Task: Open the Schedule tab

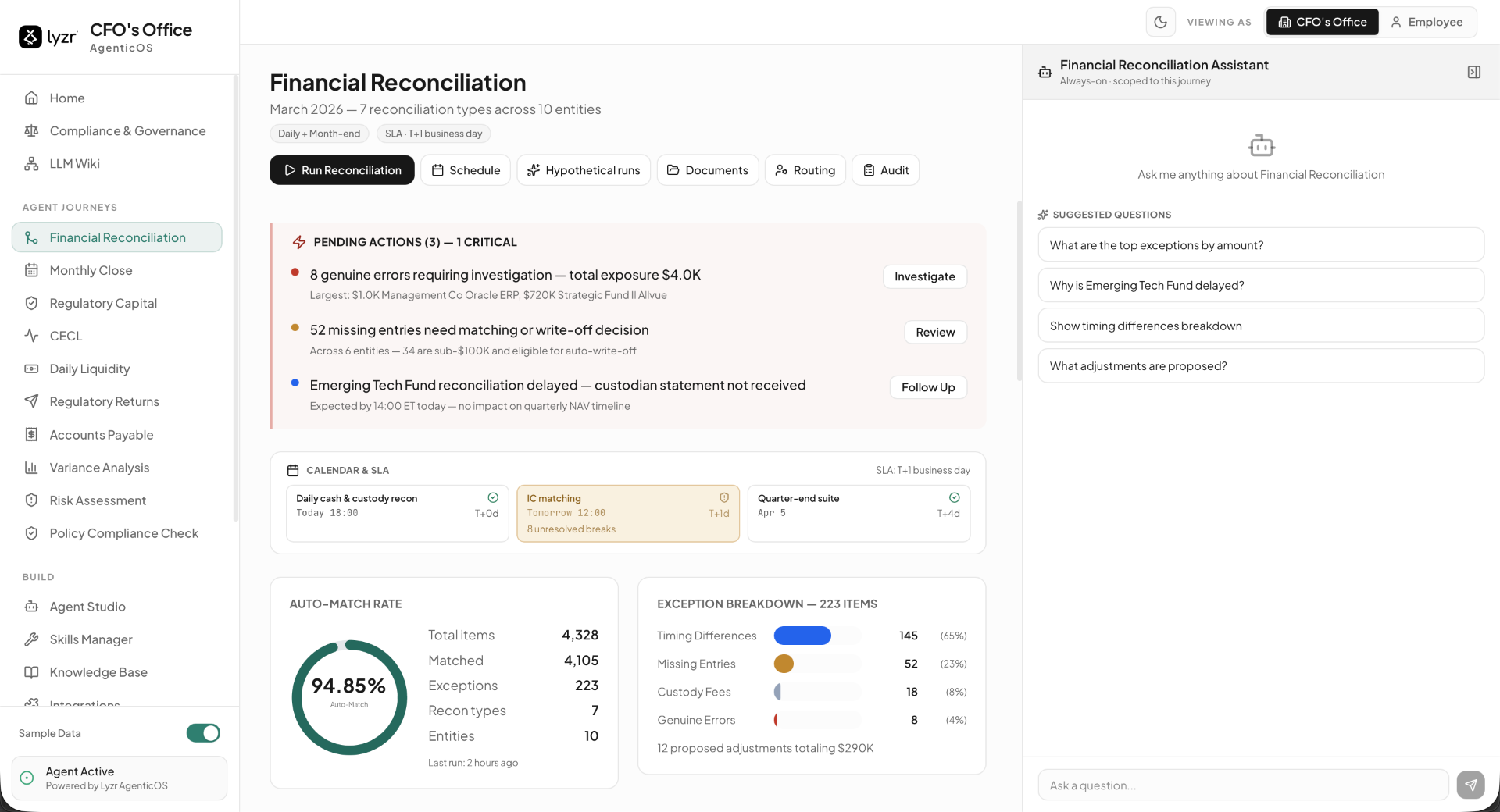Action: 466,170
